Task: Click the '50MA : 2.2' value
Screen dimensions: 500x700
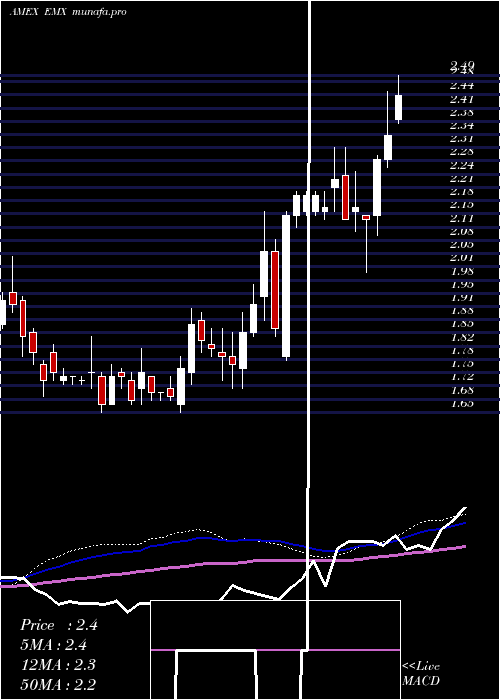Action: 58,684
